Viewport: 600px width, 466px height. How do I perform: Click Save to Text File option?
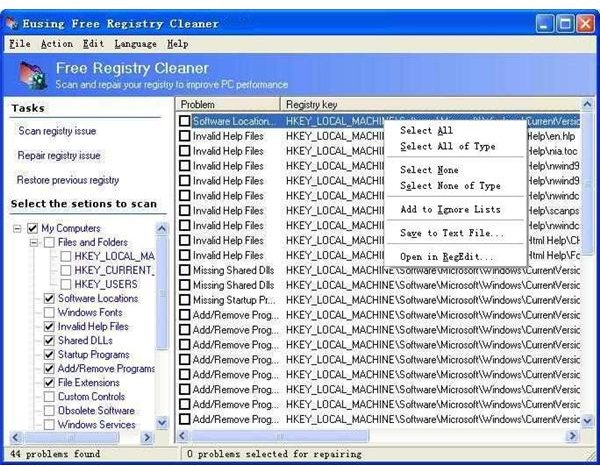452,233
